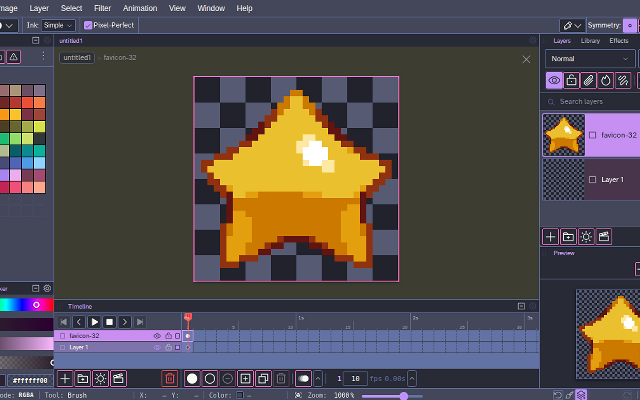
Task: Click the Search layers field
Action: click(590, 102)
